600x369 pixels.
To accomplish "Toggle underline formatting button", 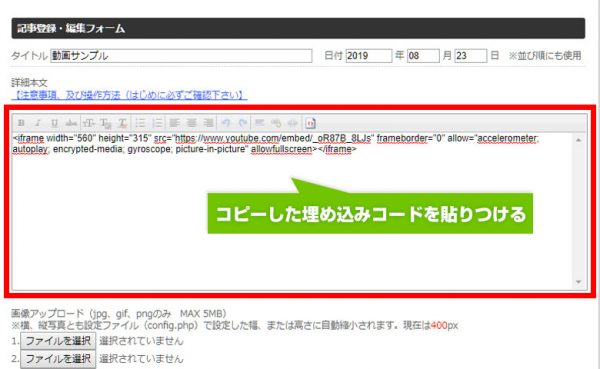I will (54, 123).
